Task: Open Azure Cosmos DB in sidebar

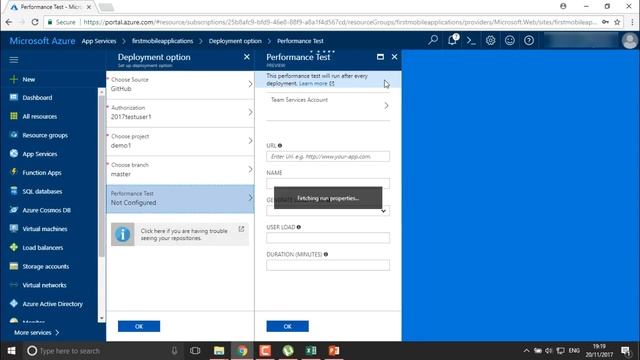Action: click(x=46, y=210)
